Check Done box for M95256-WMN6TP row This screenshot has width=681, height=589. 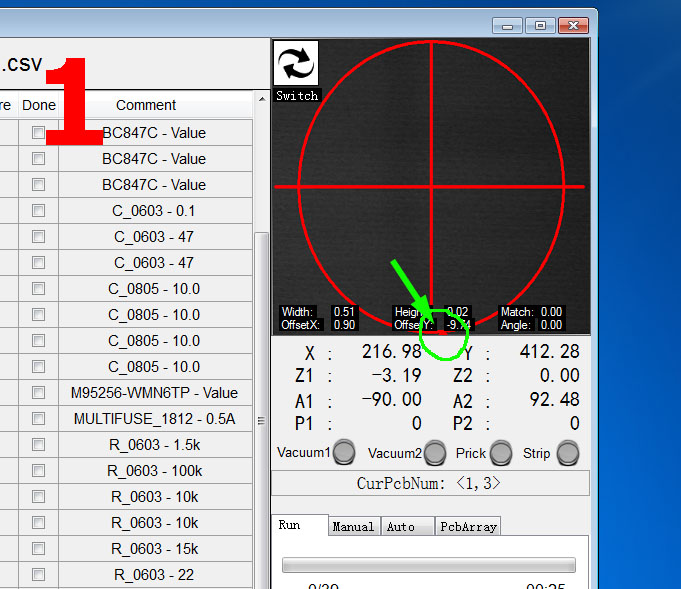click(38, 393)
